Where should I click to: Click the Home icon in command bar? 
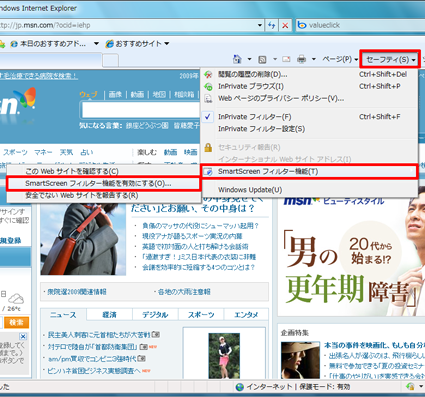tap(237, 59)
